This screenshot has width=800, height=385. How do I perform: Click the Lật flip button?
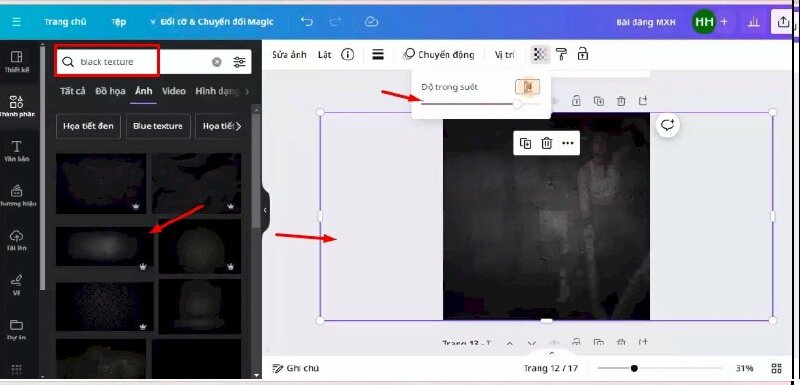click(x=324, y=55)
